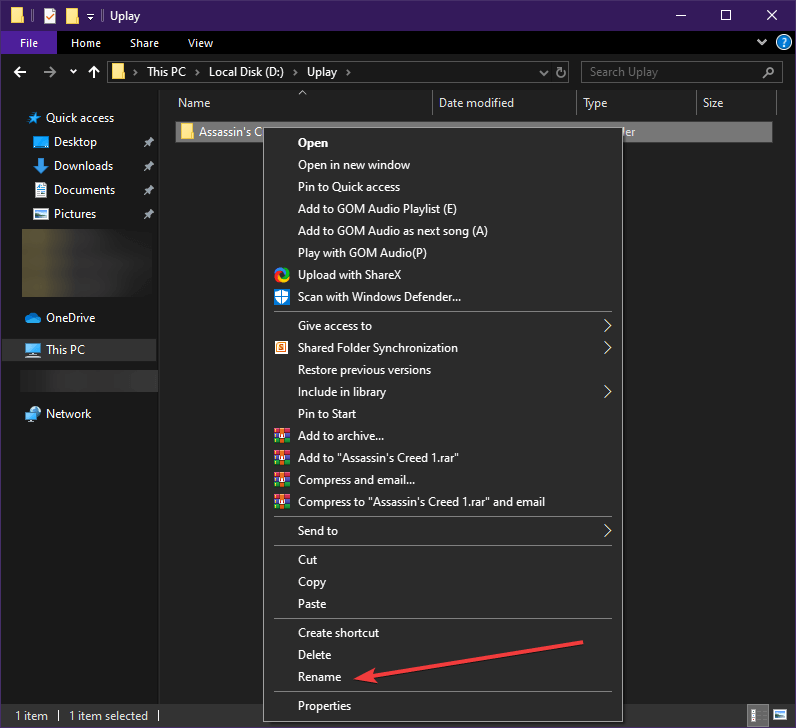Expand the Include in library submenu
Image resolution: width=796 pixels, height=728 pixels.
point(607,391)
